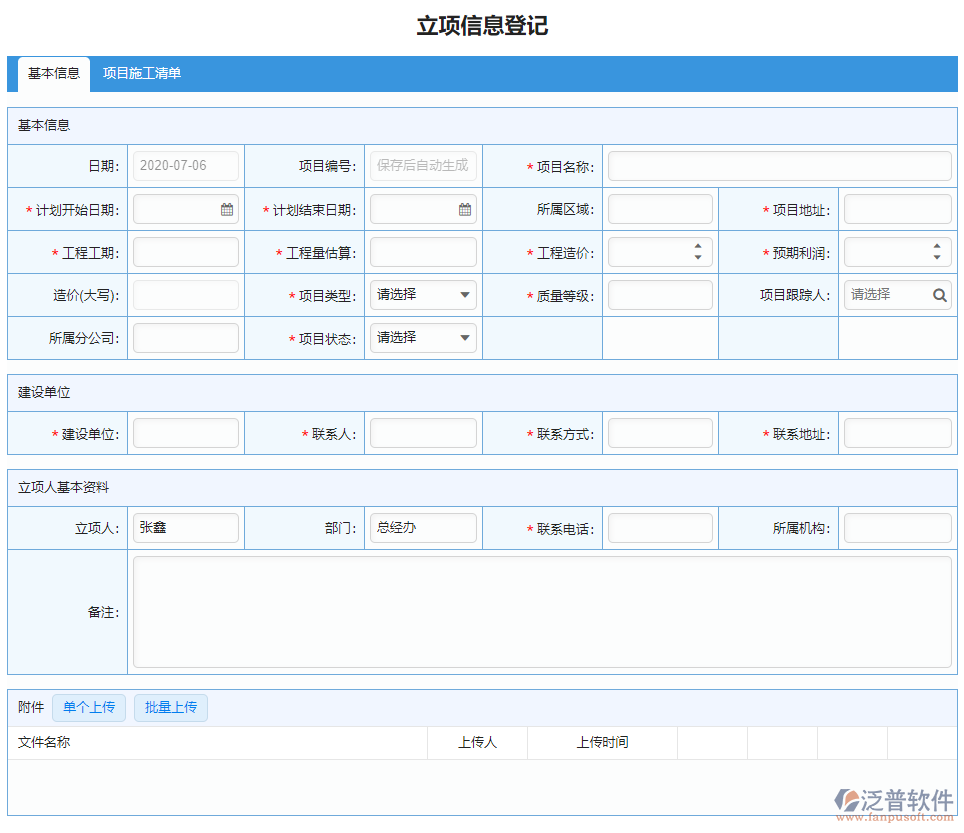Open calendar icon for 计划结束日期
This screenshot has height=833, width=964.
(465, 210)
